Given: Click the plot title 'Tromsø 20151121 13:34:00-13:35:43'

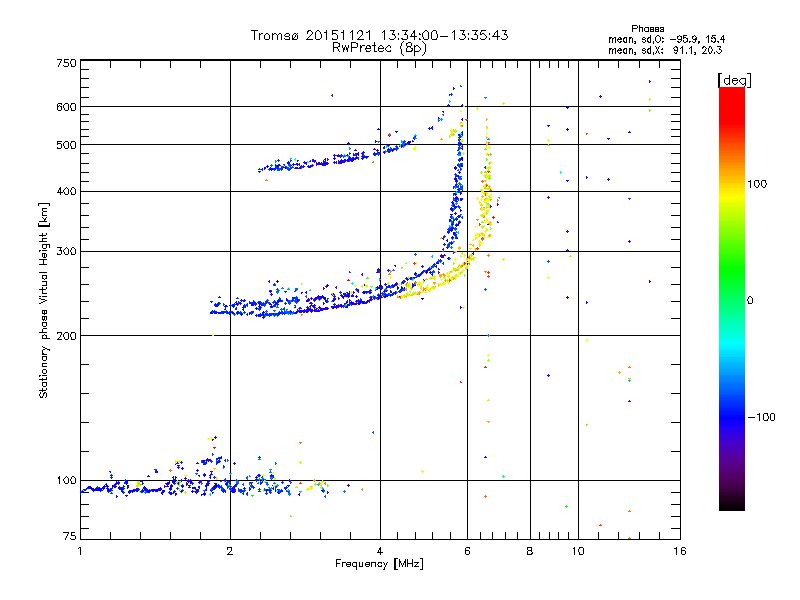Looking at the screenshot, I should point(379,35).
